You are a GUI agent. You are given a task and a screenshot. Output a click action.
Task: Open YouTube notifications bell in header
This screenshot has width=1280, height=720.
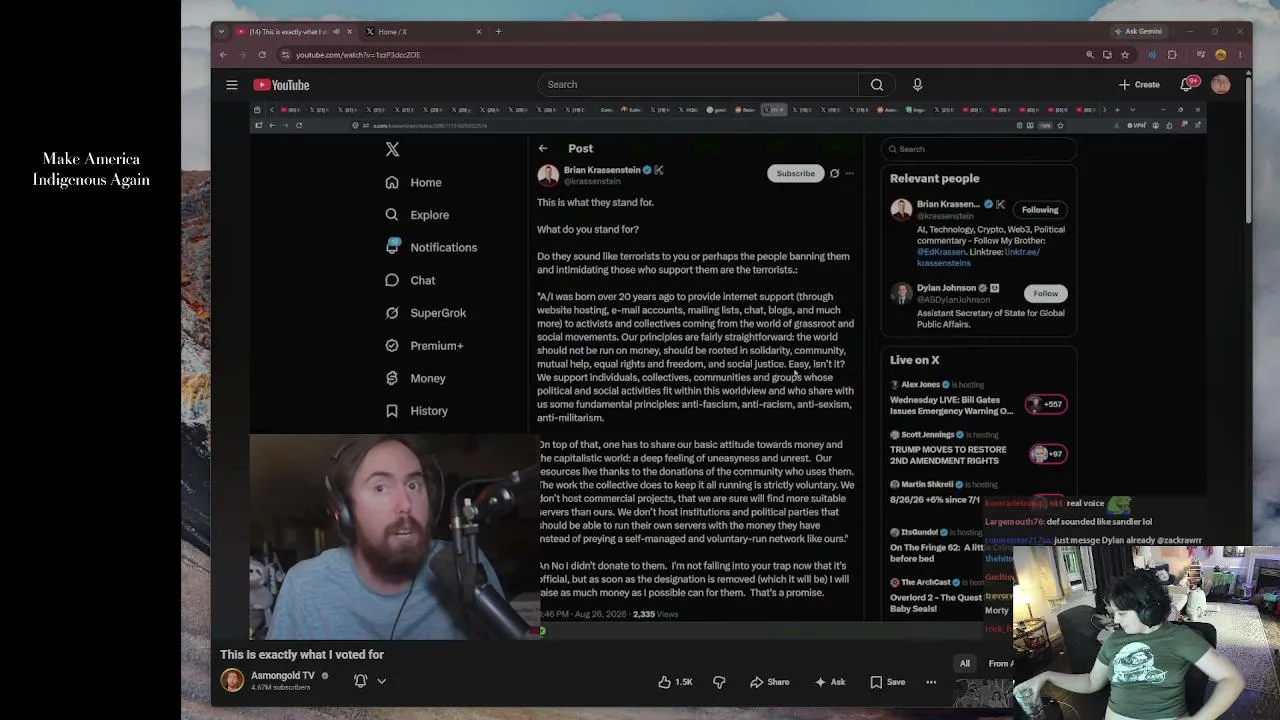click(x=1187, y=85)
